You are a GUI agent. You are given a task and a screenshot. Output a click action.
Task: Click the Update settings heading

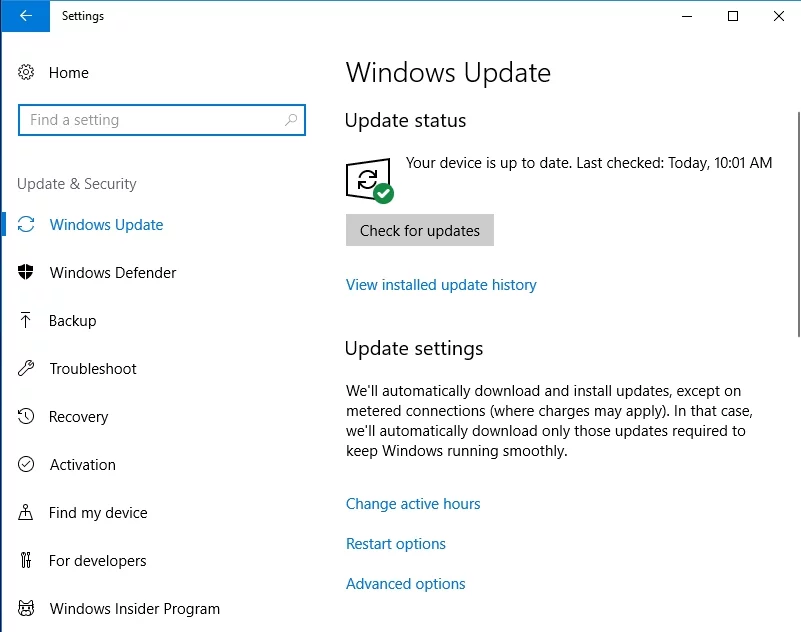tap(414, 348)
